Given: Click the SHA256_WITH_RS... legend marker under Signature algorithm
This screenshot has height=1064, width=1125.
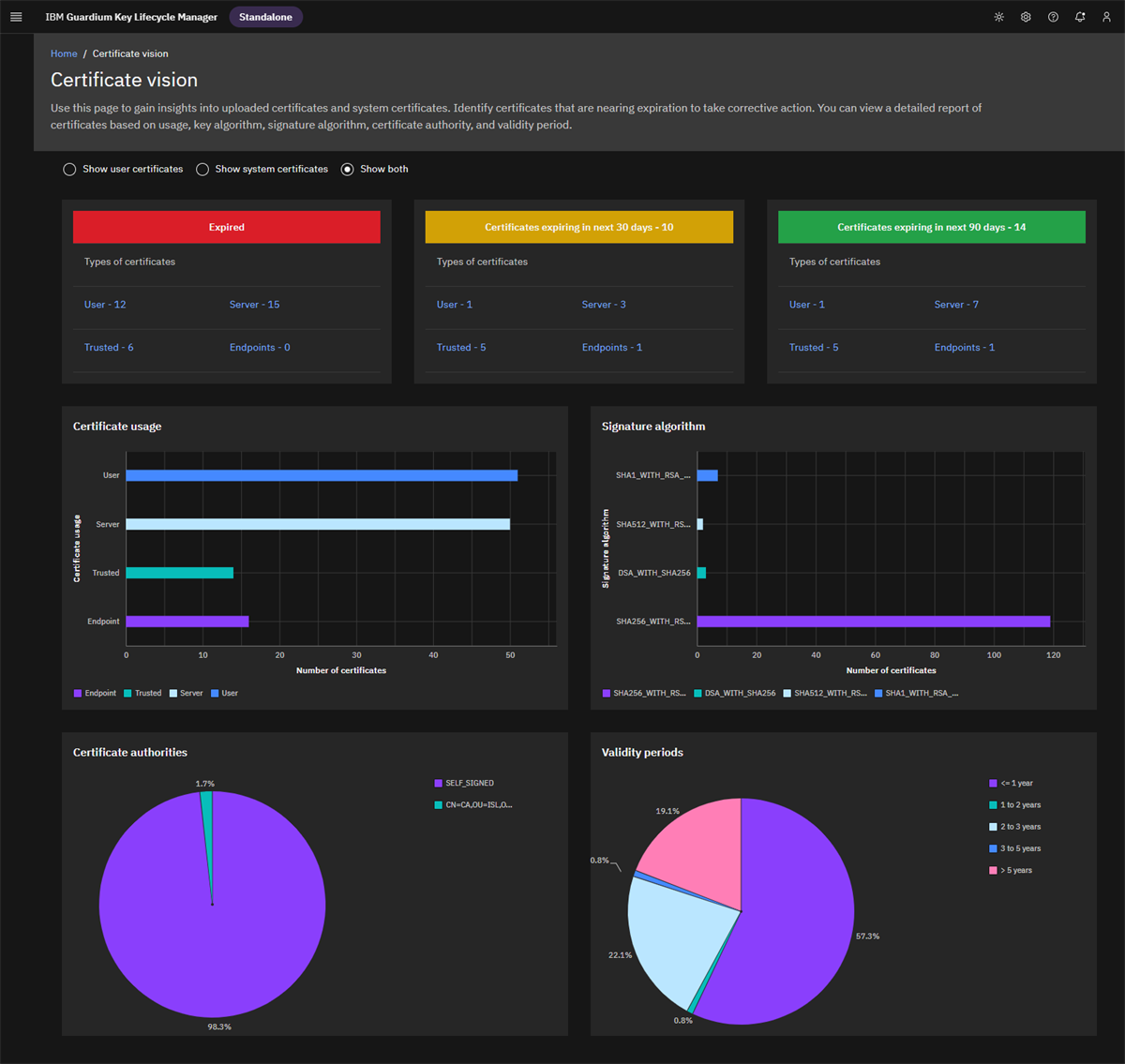Looking at the screenshot, I should point(606,693).
